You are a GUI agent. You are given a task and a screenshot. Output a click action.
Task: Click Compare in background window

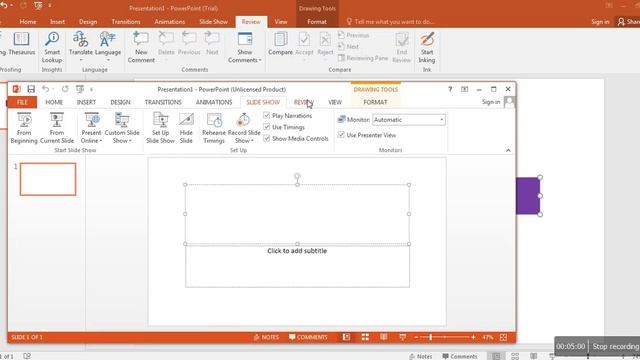pyautogui.click(x=280, y=43)
